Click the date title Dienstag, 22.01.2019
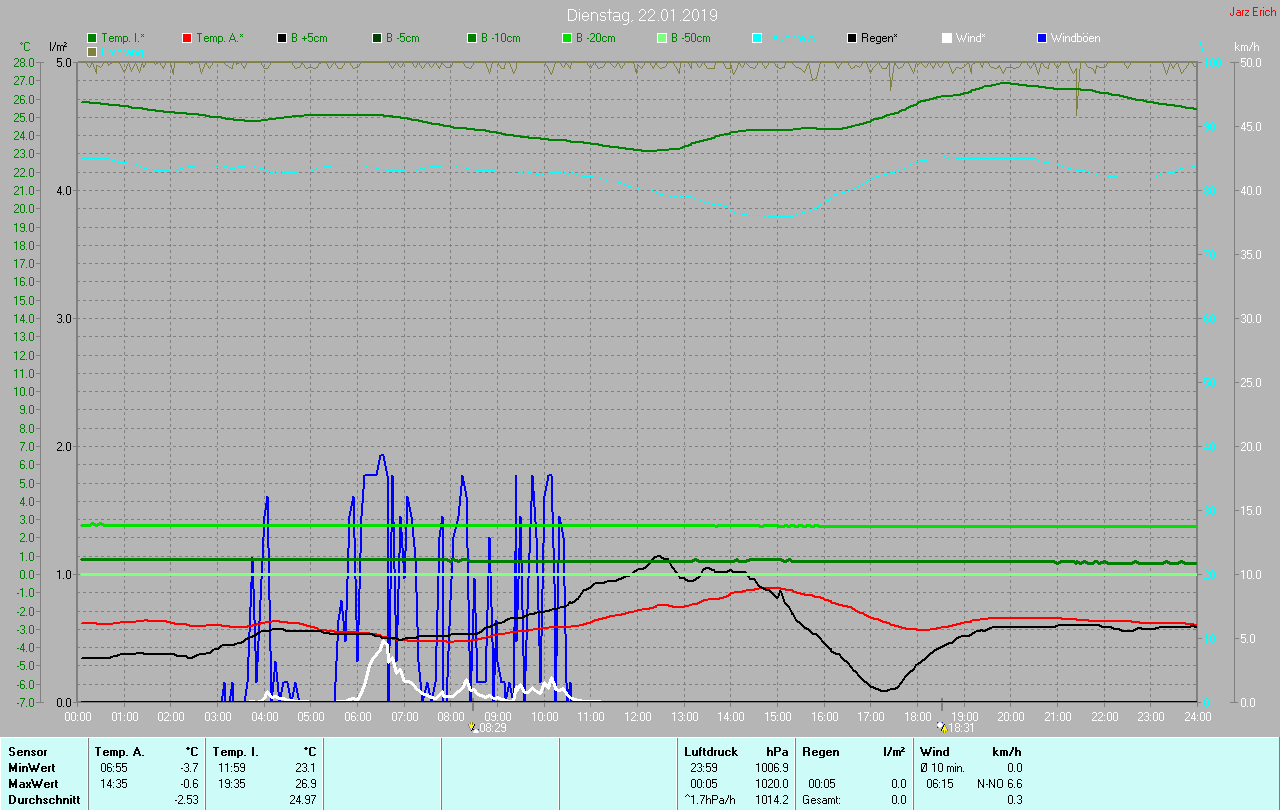 coord(641,15)
